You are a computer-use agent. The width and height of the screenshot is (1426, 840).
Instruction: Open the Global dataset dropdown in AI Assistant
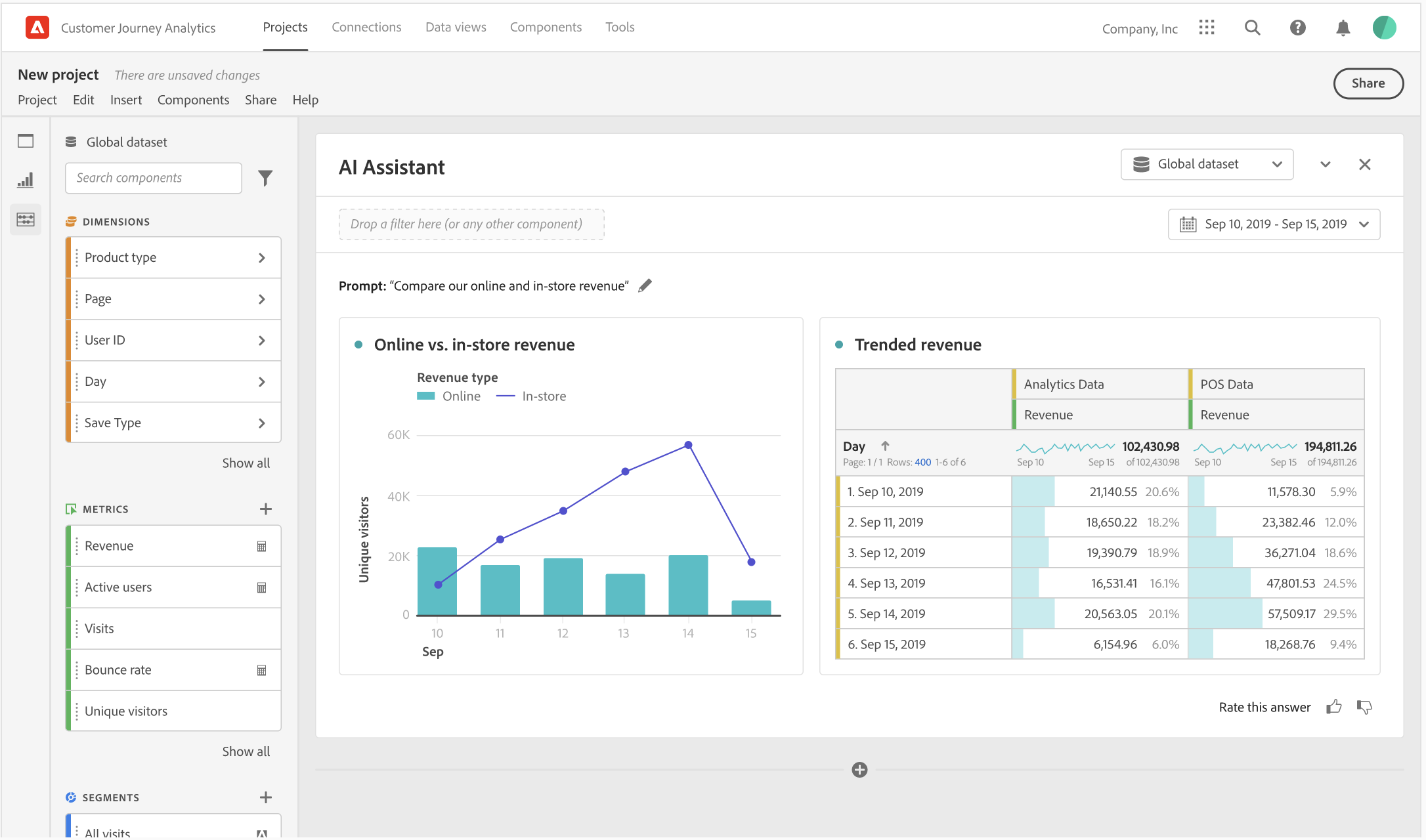(x=1207, y=164)
